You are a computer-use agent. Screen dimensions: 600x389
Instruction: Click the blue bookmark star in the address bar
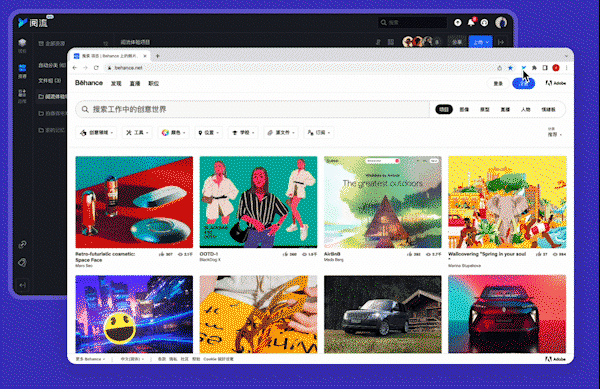(x=510, y=68)
